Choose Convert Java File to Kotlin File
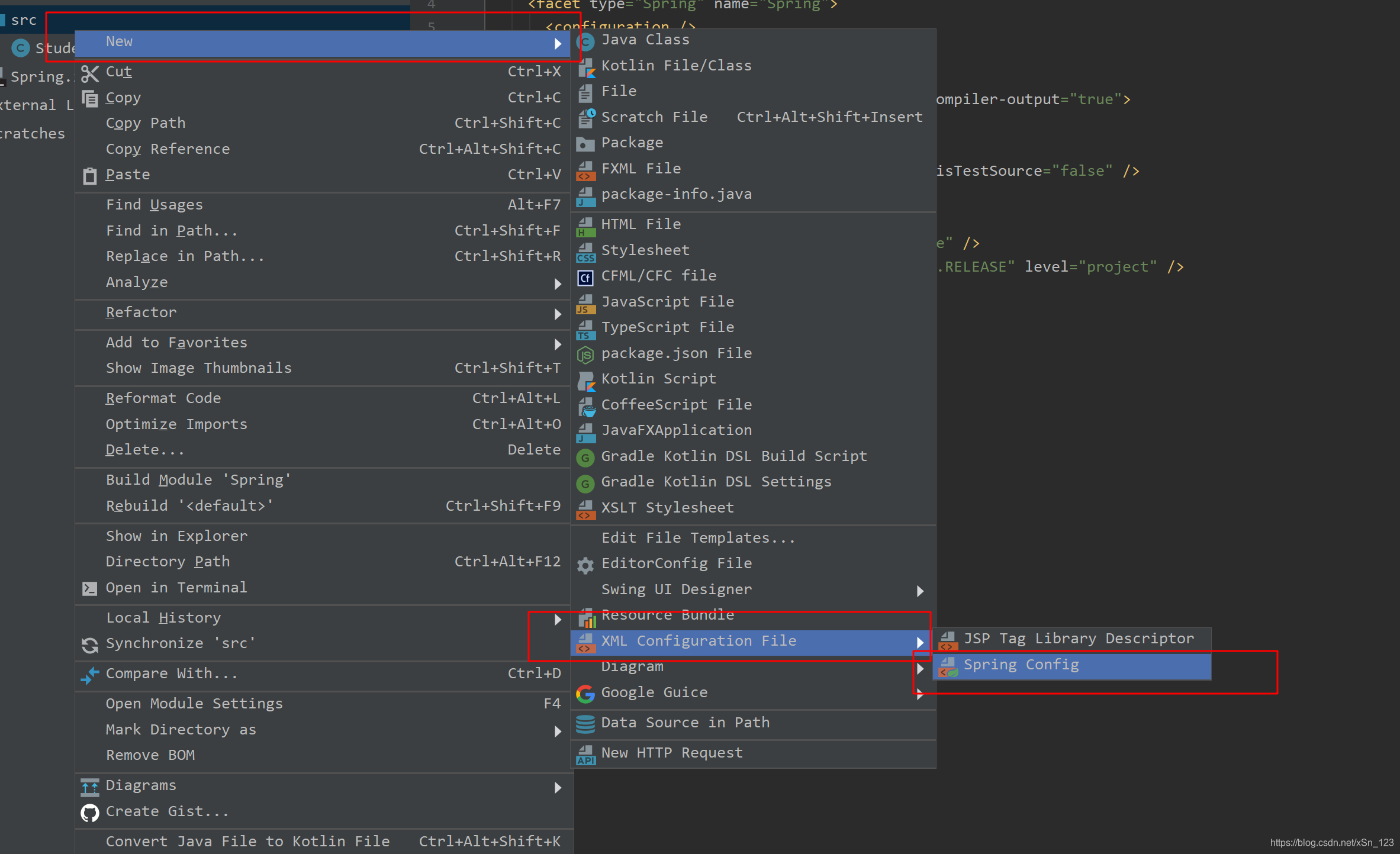Image resolution: width=1400 pixels, height=854 pixels. 324,841
